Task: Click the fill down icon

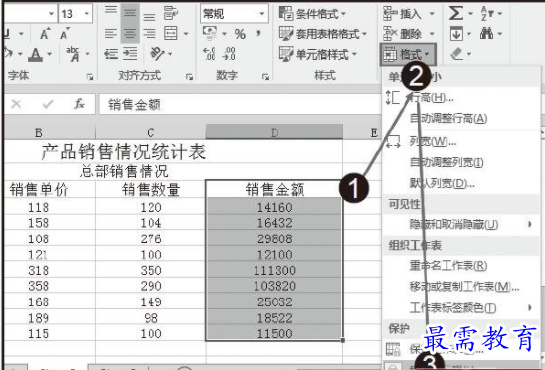Action: click(456, 34)
